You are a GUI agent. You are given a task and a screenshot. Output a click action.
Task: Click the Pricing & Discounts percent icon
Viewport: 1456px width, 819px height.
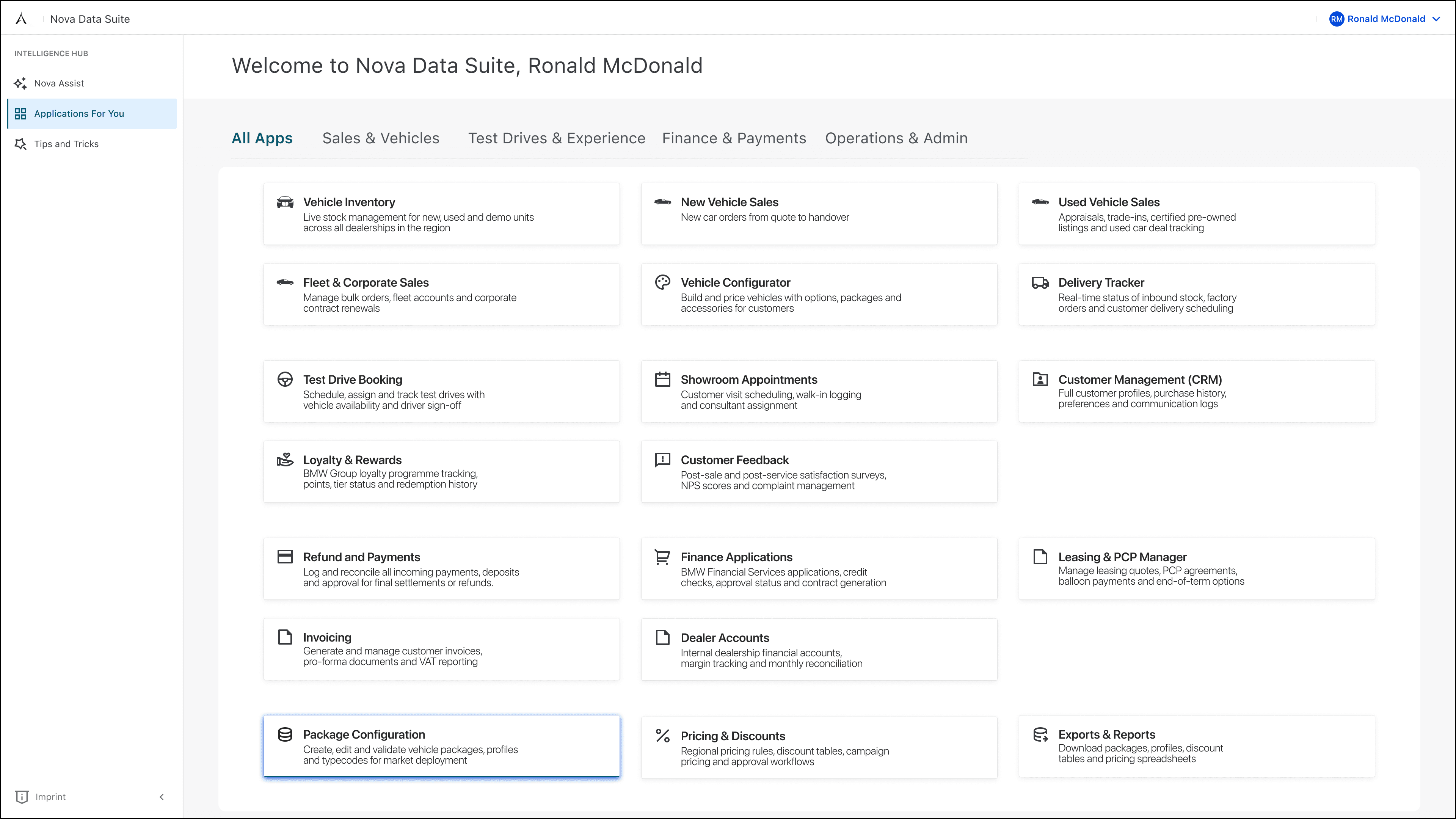coord(662,735)
